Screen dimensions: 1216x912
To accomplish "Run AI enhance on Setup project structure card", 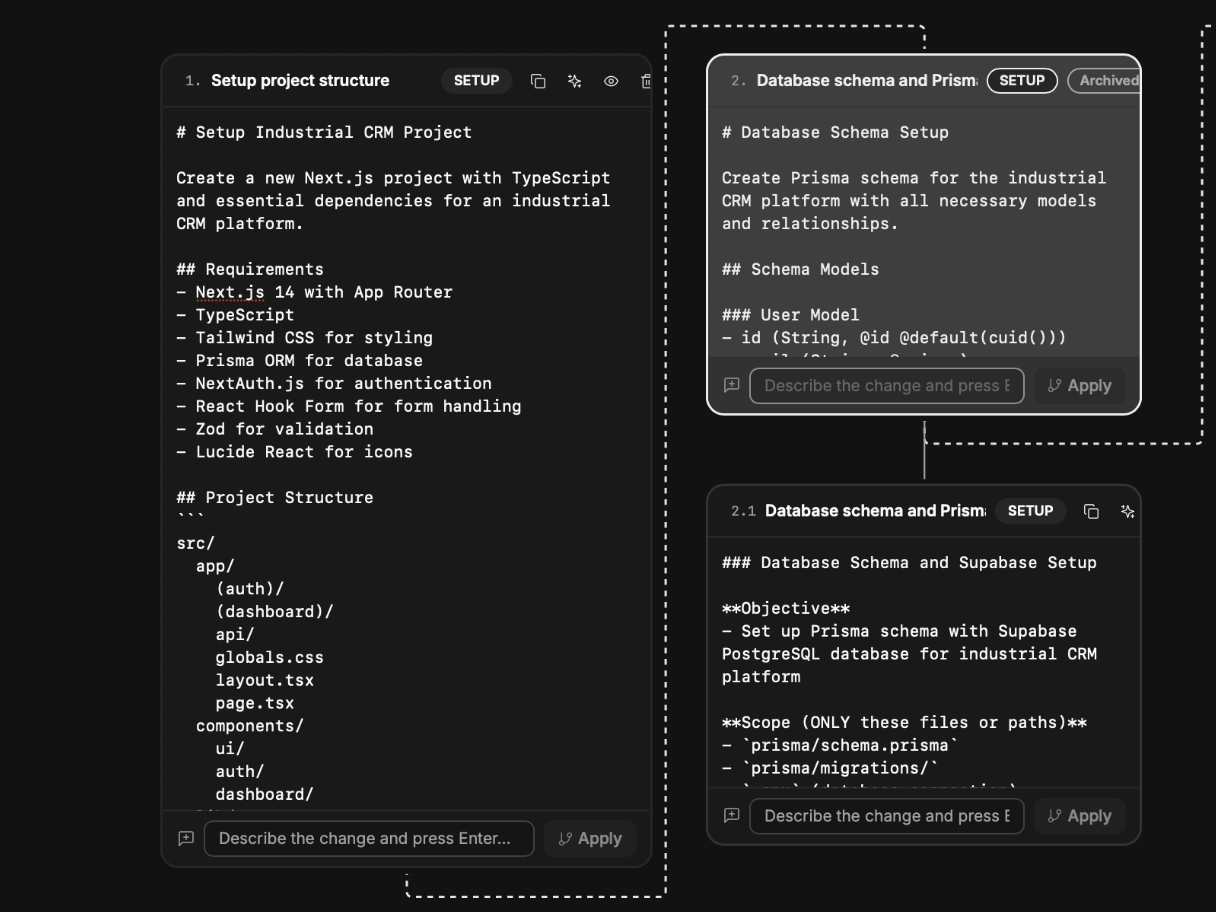I will pos(574,81).
